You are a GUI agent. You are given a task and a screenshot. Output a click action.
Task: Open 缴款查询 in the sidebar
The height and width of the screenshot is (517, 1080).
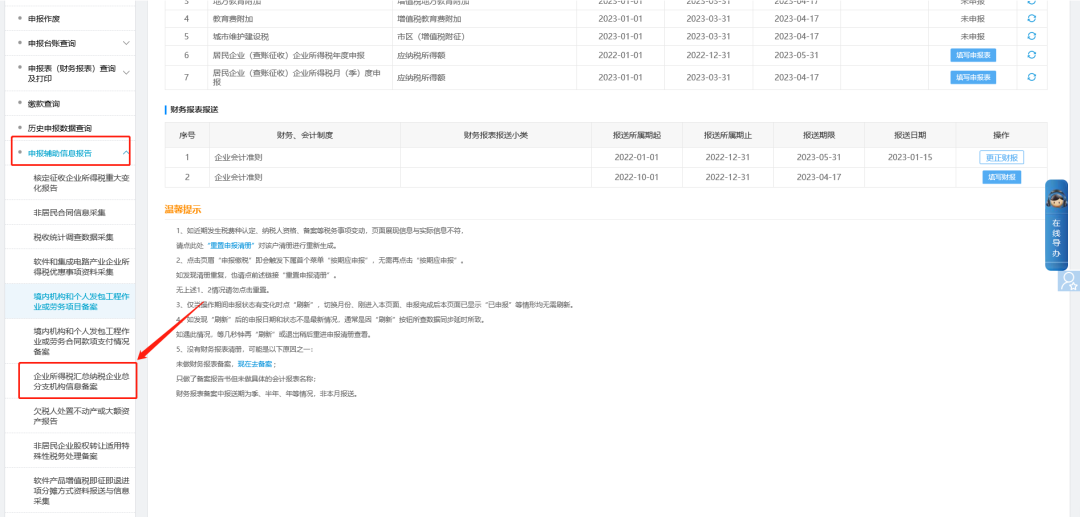point(44,103)
